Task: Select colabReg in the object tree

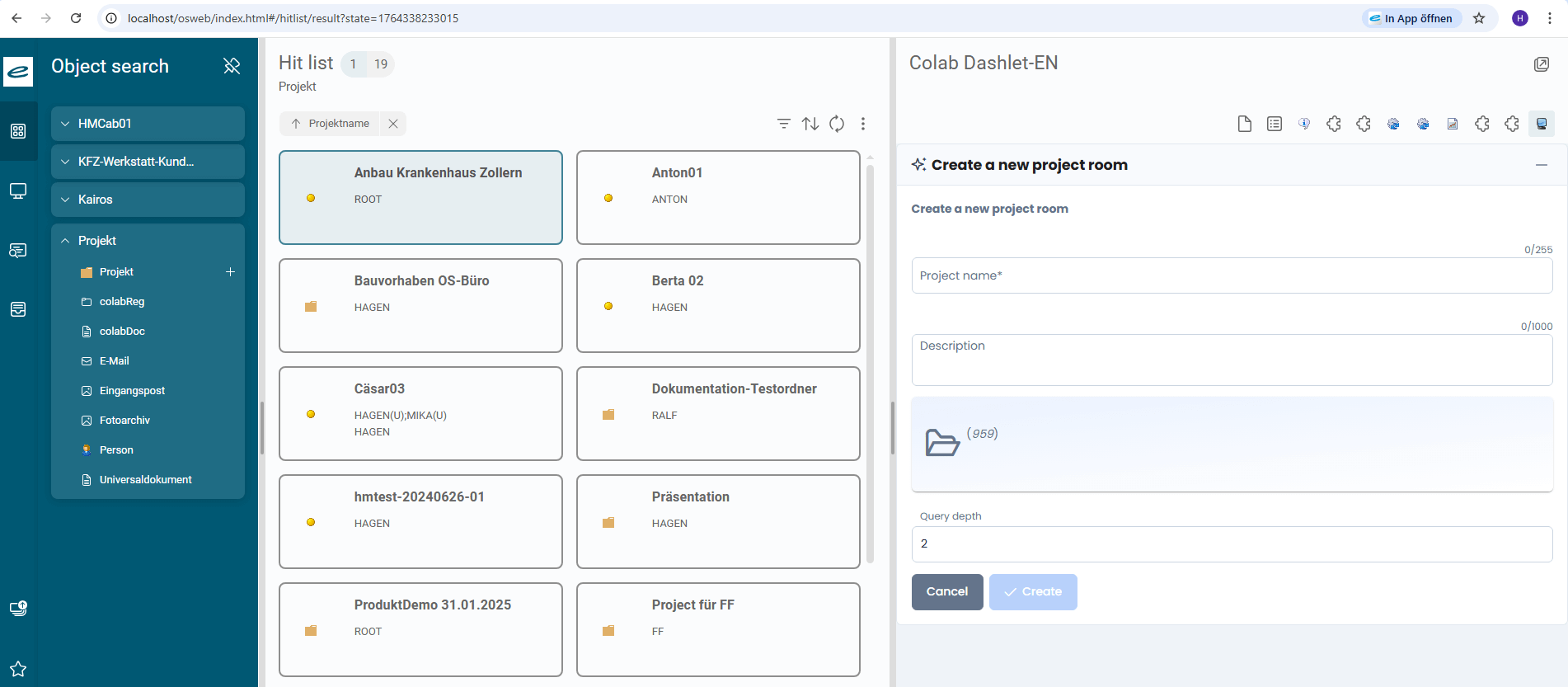Action: 122,302
